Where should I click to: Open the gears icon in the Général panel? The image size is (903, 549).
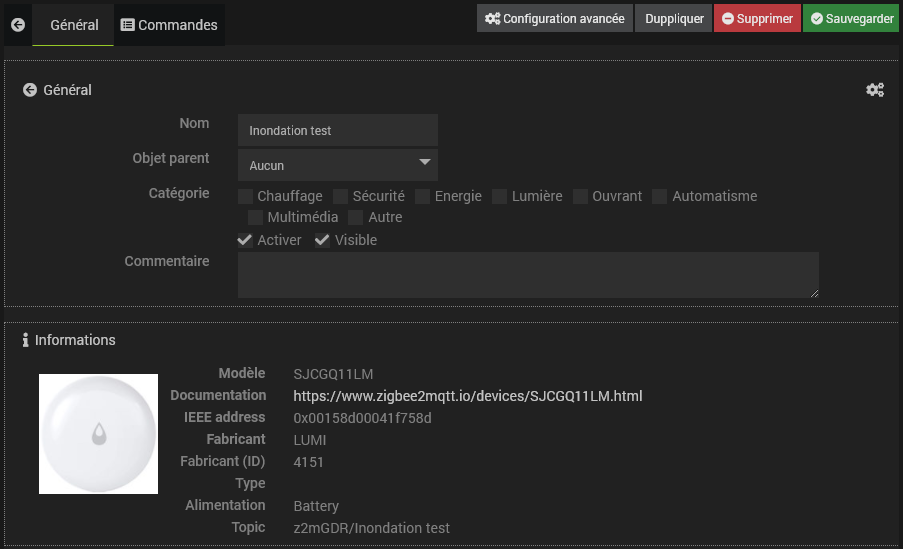click(875, 90)
